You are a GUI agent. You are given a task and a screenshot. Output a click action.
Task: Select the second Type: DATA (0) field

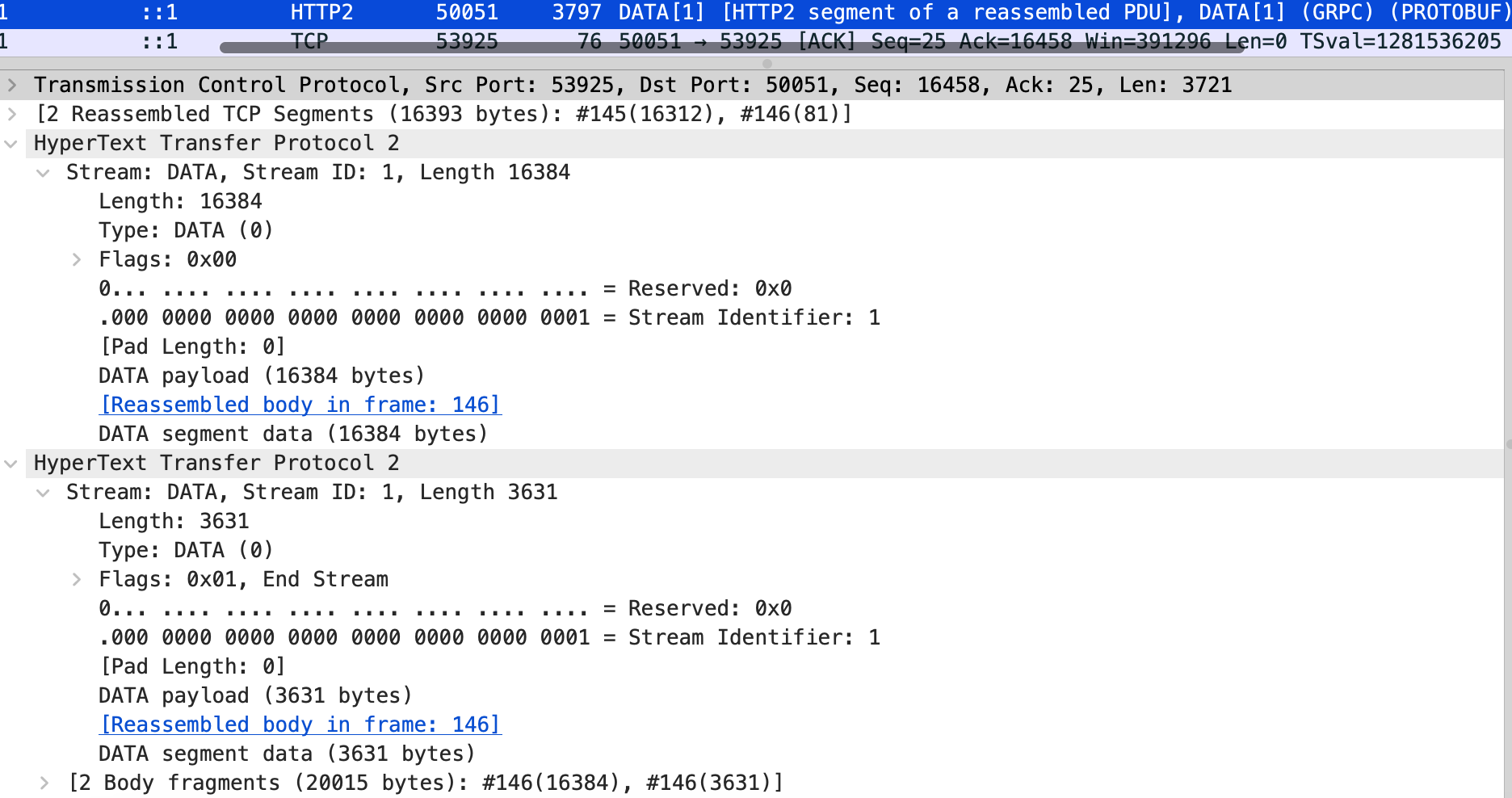click(186, 550)
